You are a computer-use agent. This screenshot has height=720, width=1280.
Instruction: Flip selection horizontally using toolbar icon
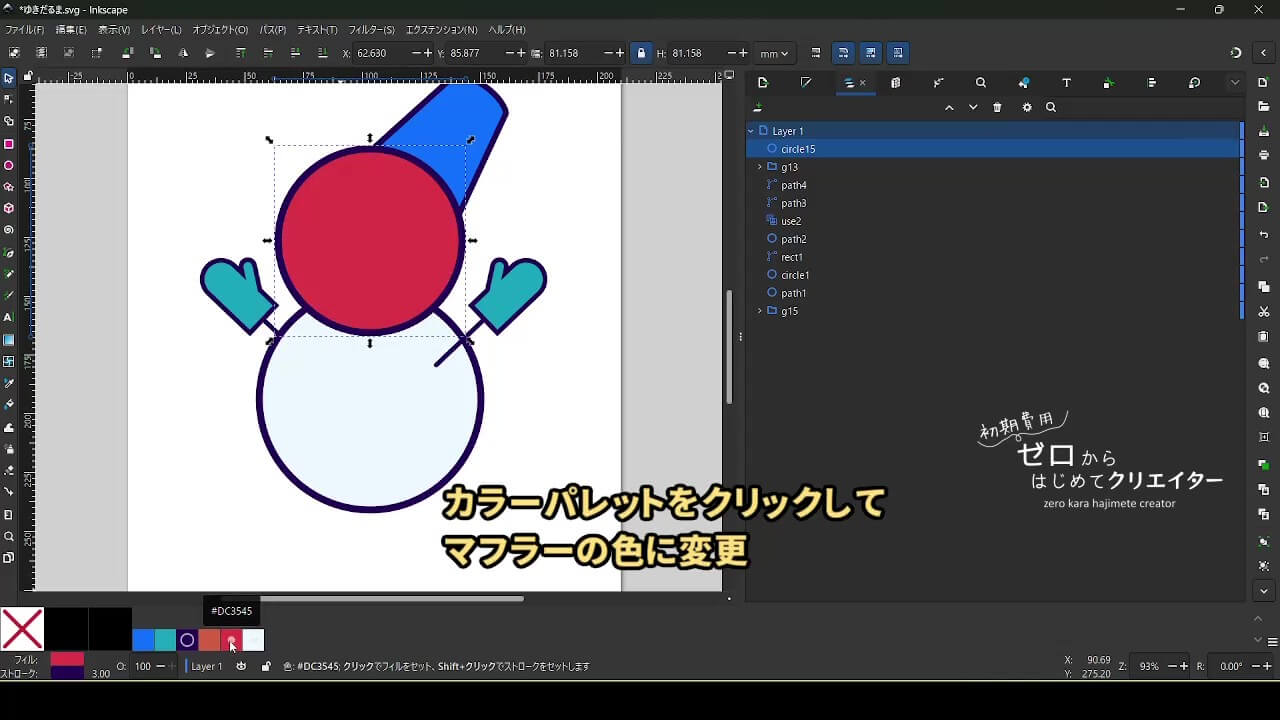coord(182,53)
